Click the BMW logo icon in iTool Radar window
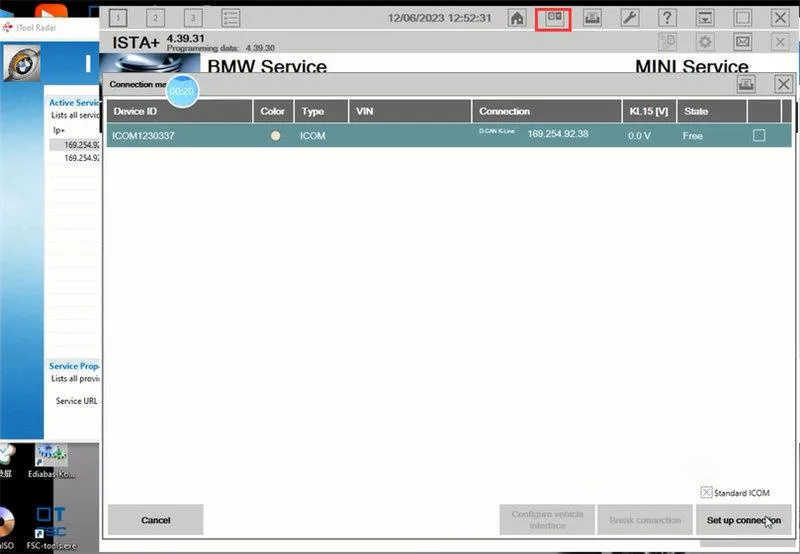 pyautogui.click(x=21, y=63)
